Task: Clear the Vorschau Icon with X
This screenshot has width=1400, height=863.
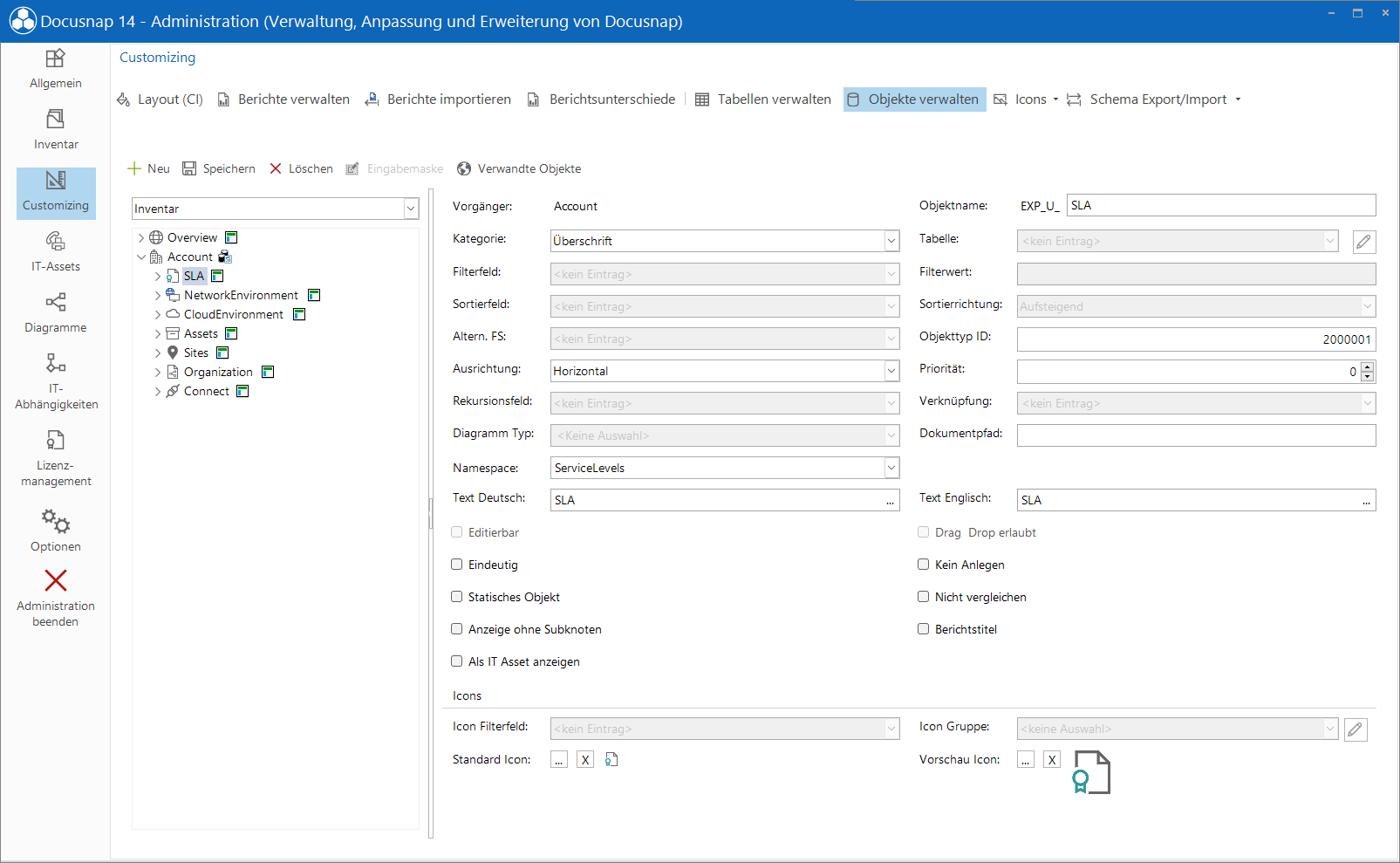Action: pyautogui.click(x=1052, y=760)
